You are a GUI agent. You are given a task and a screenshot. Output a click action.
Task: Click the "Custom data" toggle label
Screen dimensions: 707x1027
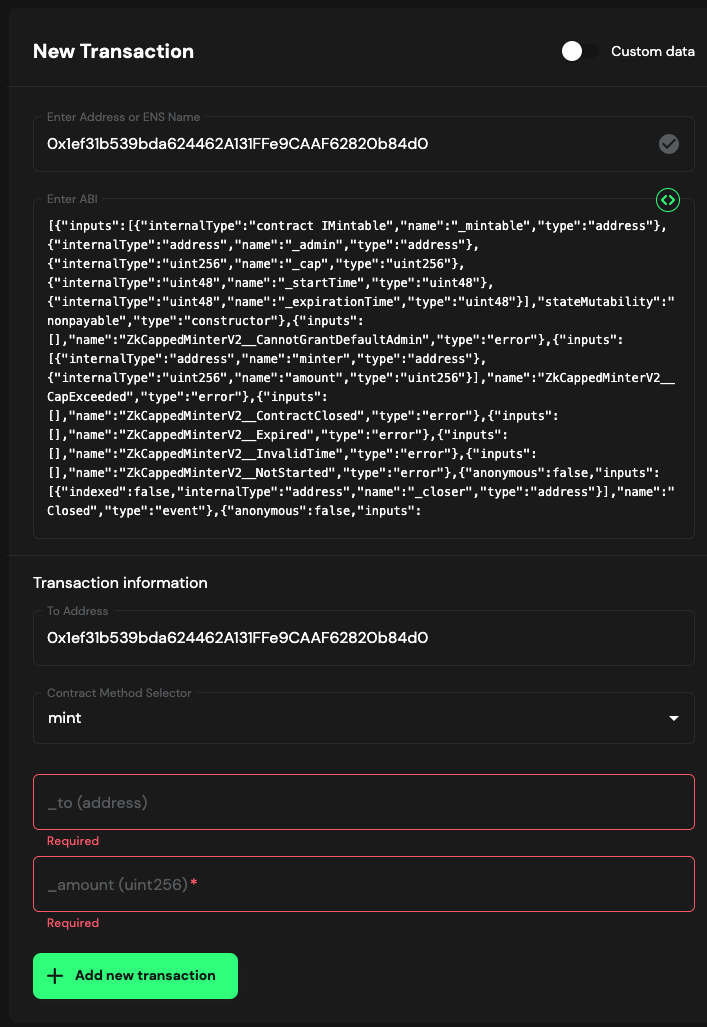click(652, 52)
